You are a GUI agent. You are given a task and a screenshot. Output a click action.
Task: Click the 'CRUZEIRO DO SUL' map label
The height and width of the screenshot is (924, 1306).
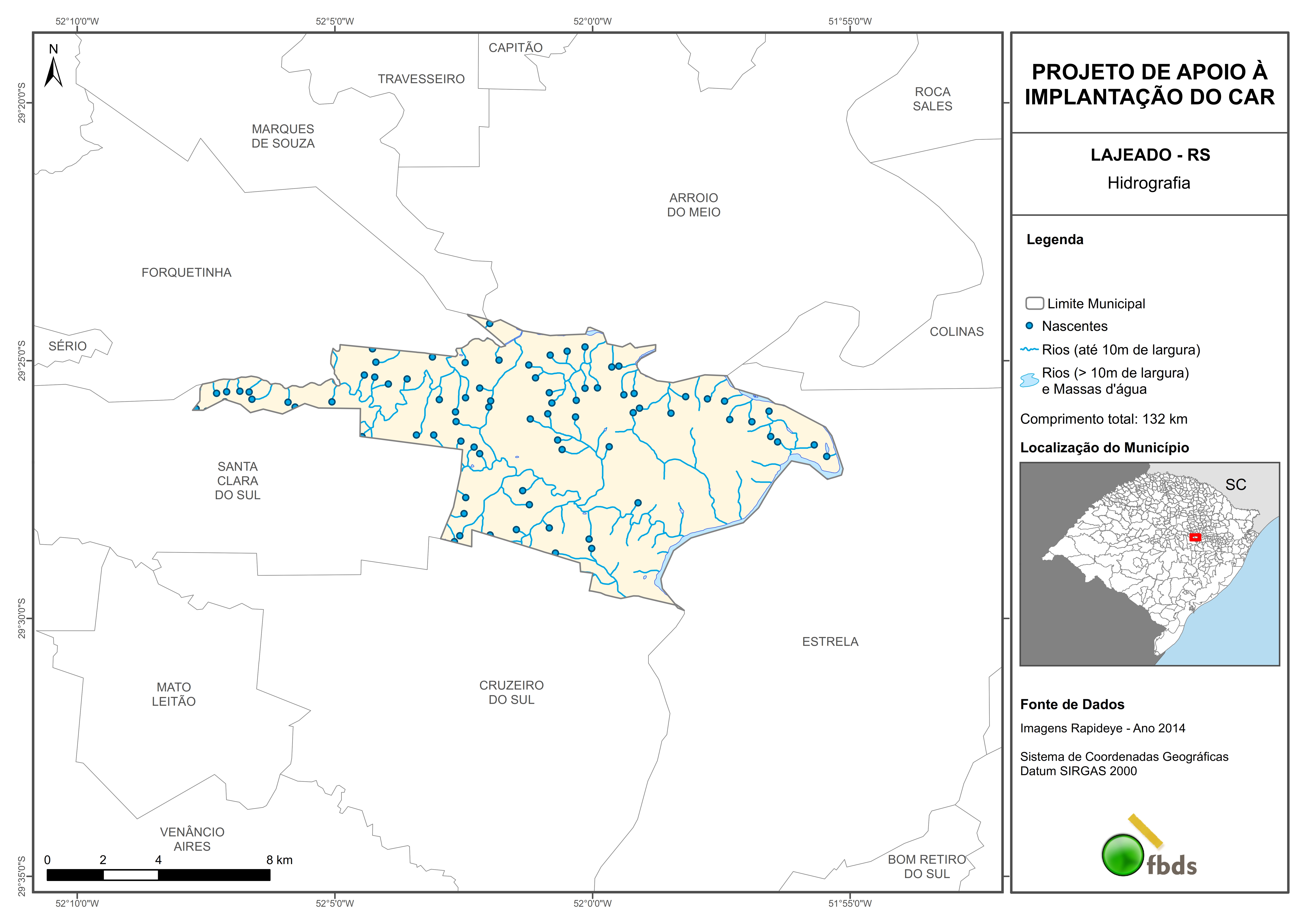(x=512, y=692)
